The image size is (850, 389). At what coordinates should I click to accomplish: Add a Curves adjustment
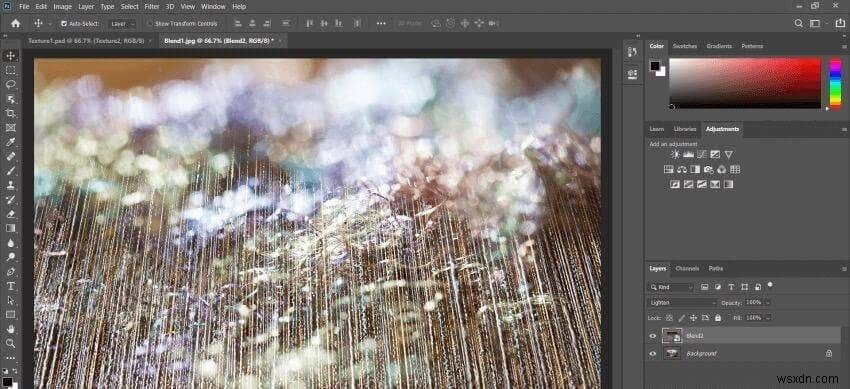point(702,154)
